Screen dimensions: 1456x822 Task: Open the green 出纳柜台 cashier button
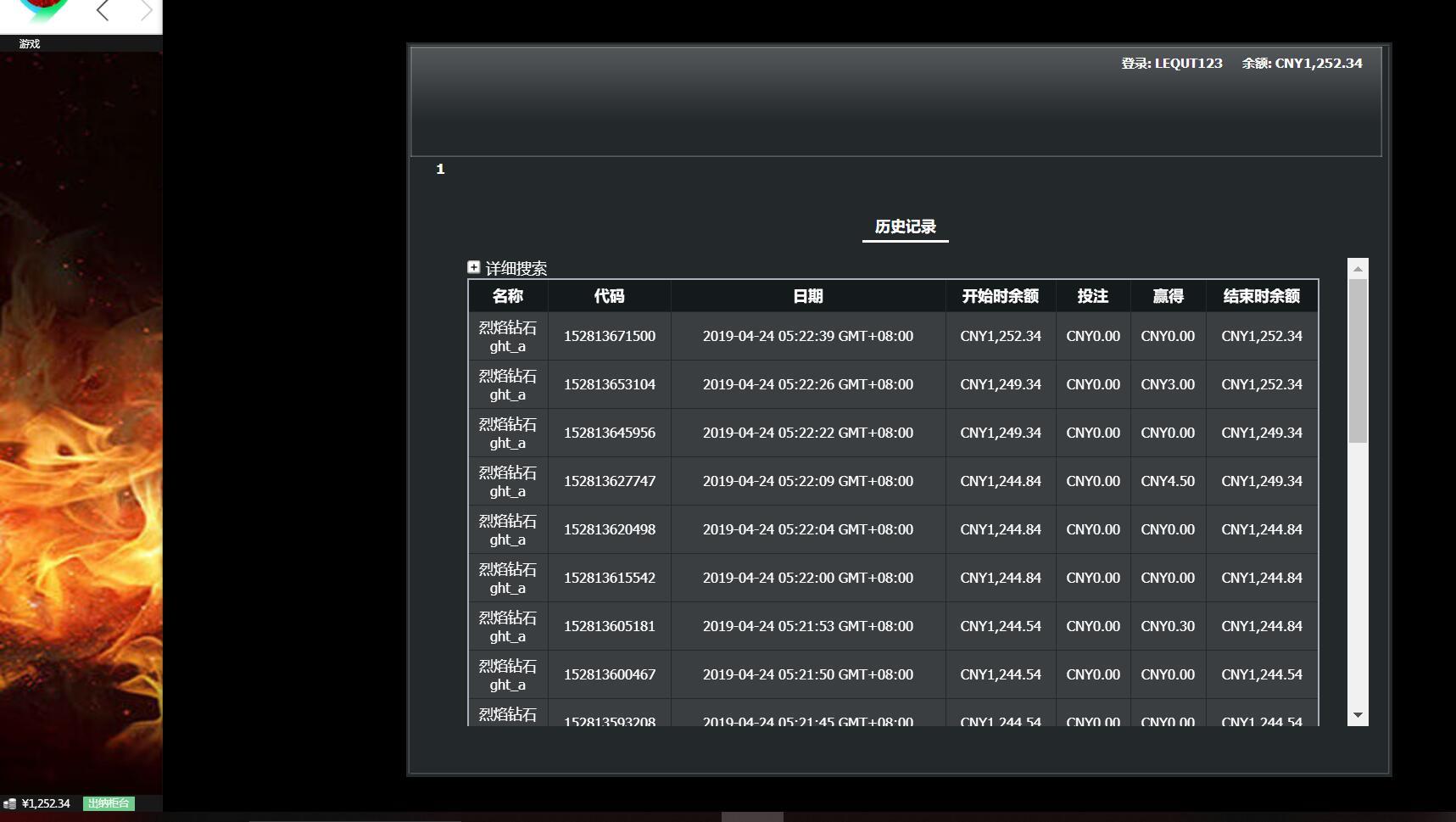[109, 803]
